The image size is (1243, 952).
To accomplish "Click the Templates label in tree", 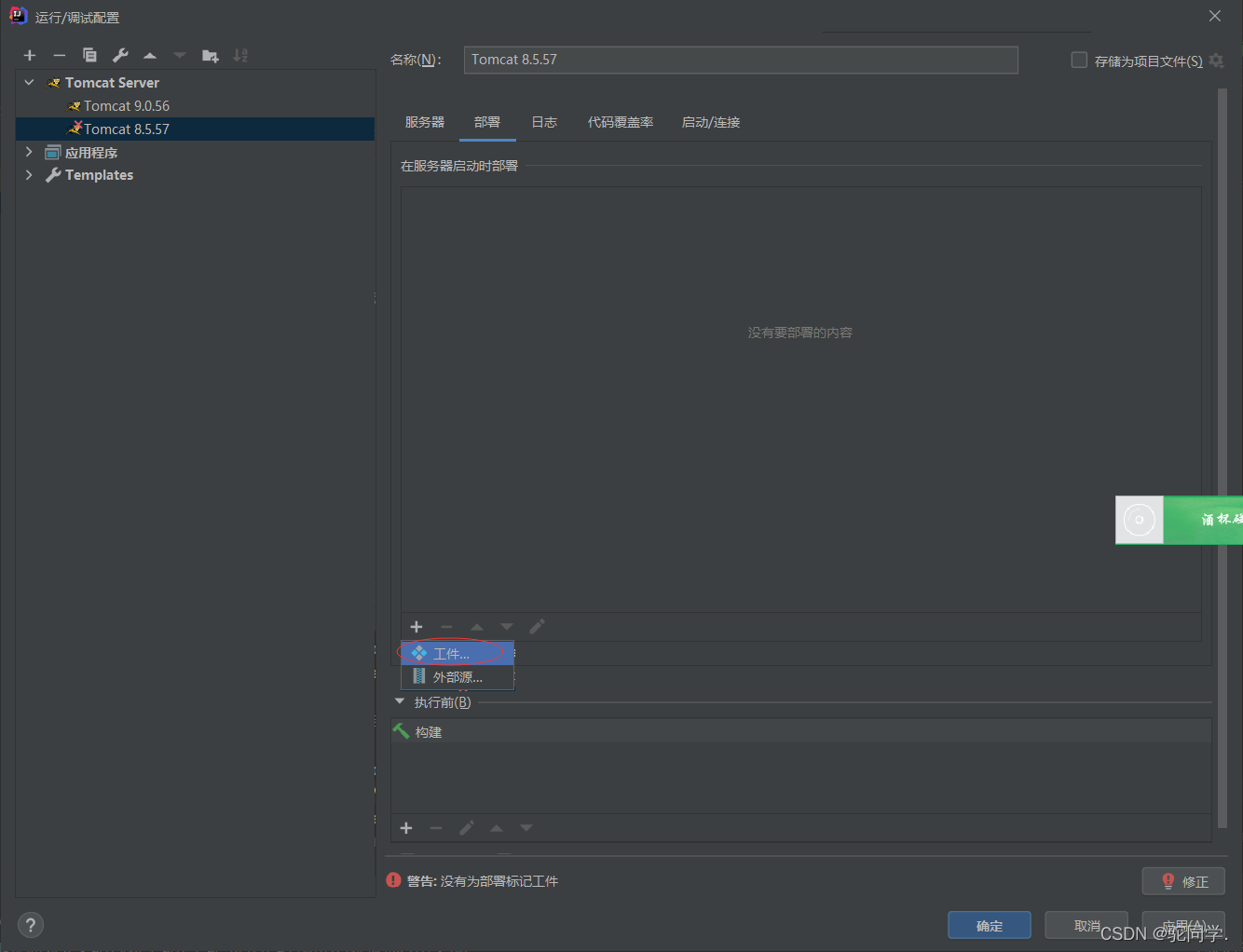I will 99,175.
